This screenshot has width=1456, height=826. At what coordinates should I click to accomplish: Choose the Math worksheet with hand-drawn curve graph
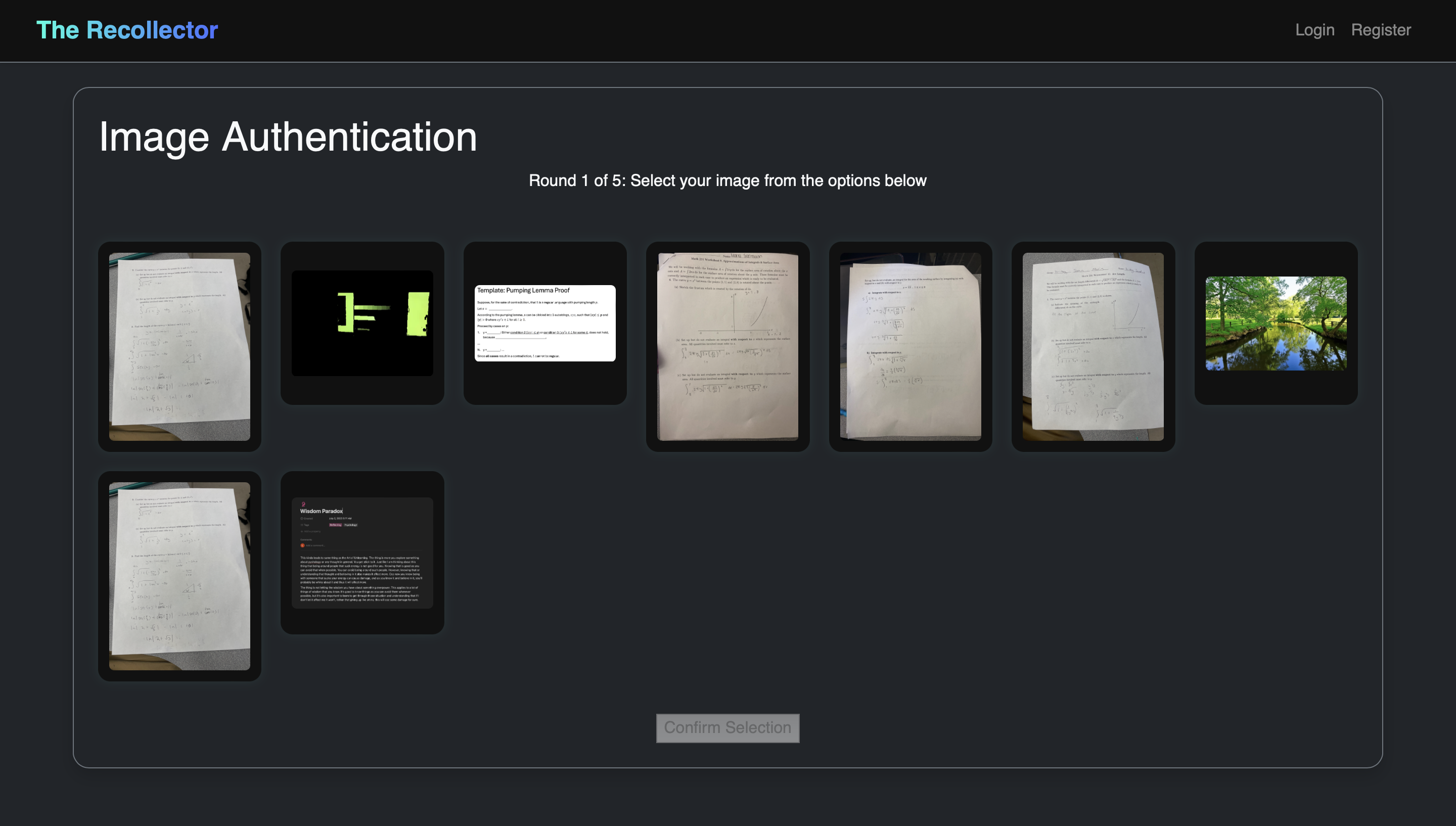tap(727, 346)
